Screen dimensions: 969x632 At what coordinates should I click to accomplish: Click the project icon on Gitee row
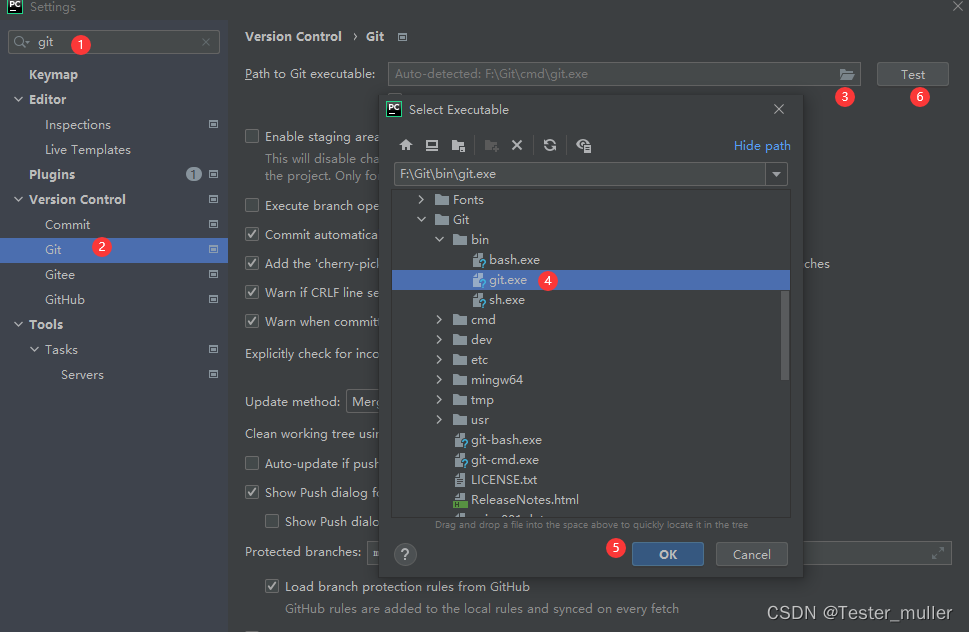[213, 274]
